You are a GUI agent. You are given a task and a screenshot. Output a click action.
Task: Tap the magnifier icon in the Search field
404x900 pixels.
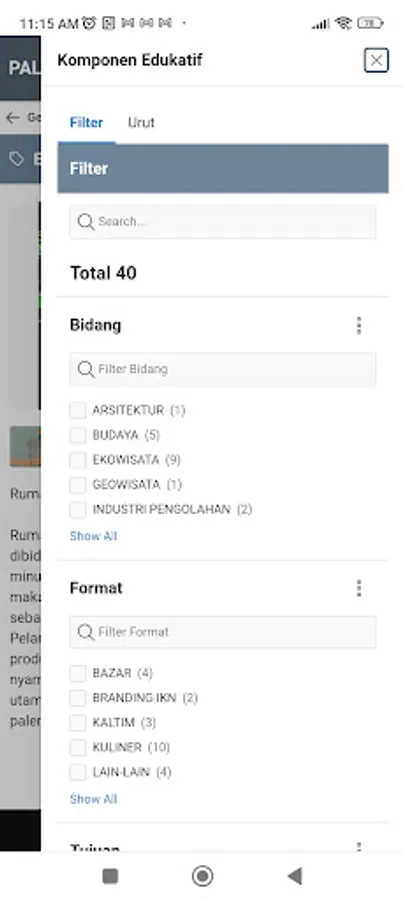point(86,222)
